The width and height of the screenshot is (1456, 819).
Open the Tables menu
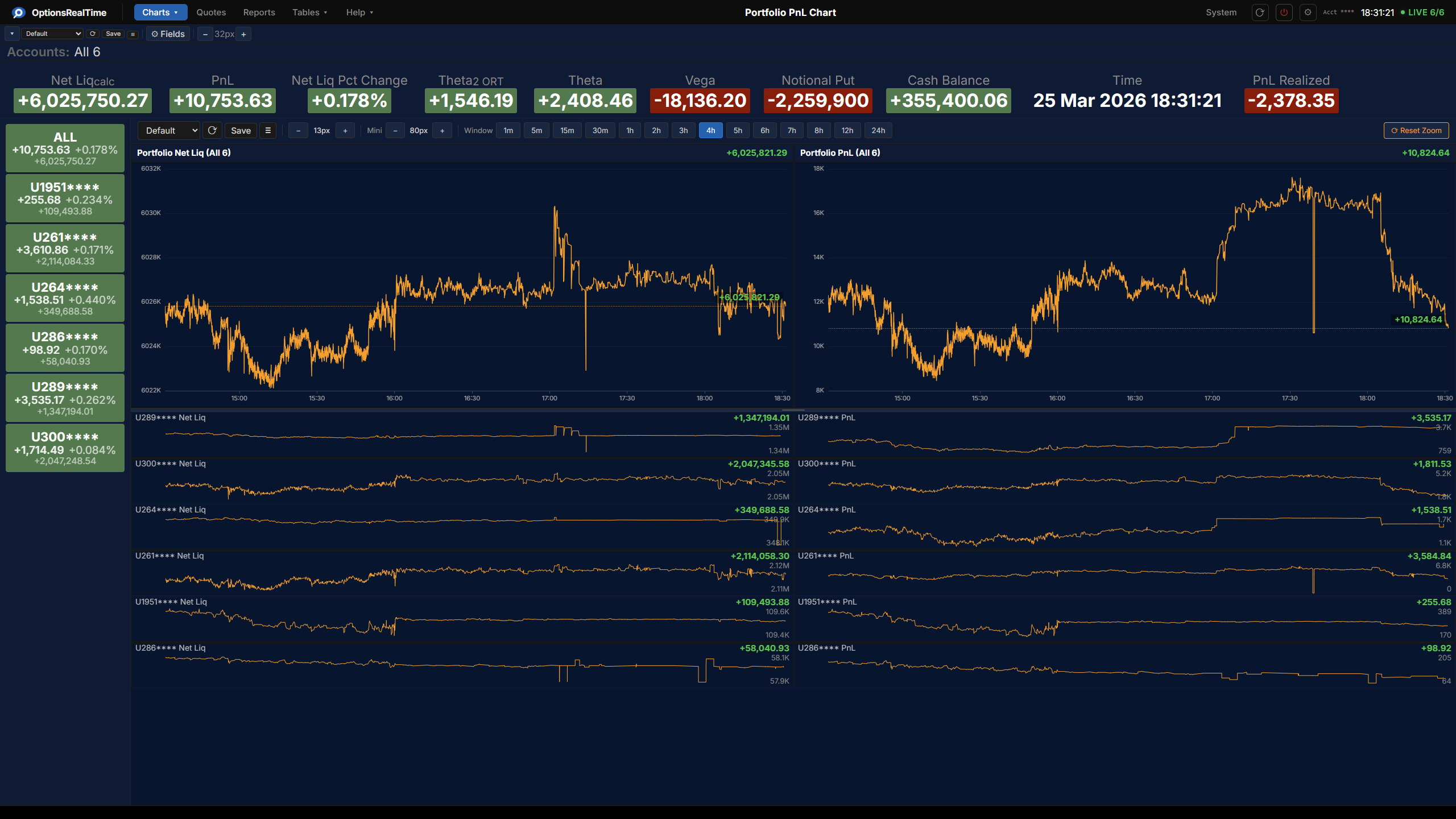309,12
